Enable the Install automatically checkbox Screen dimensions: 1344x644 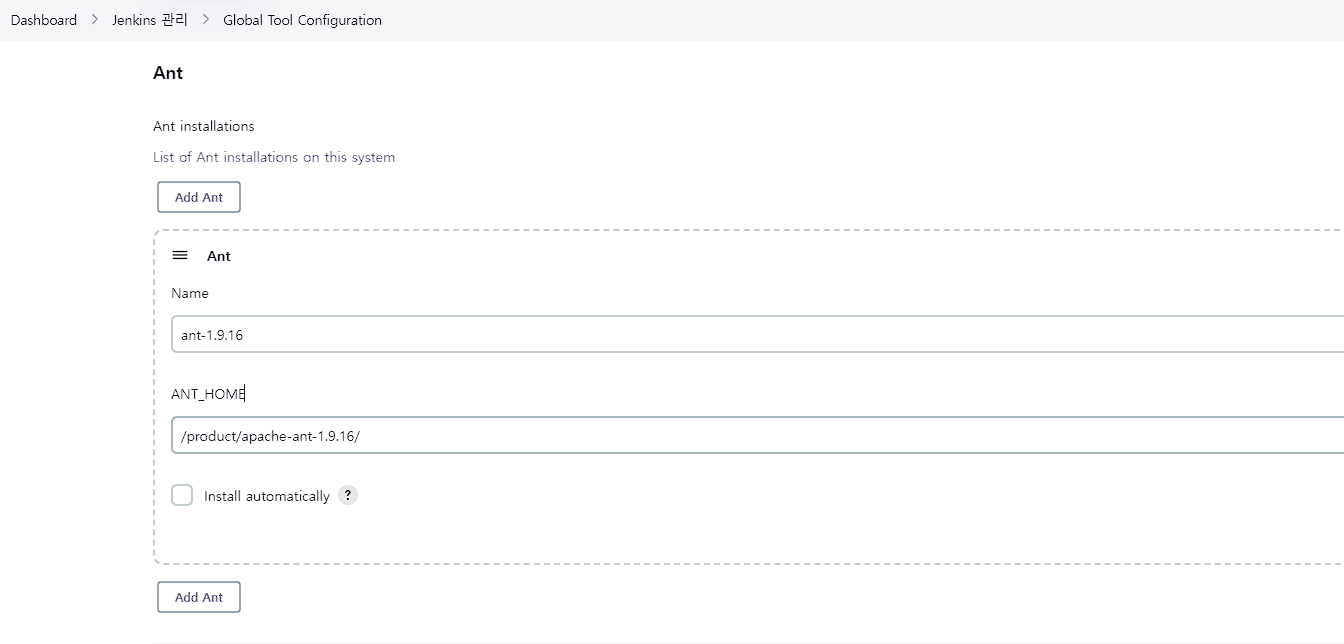[x=182, y=495]
